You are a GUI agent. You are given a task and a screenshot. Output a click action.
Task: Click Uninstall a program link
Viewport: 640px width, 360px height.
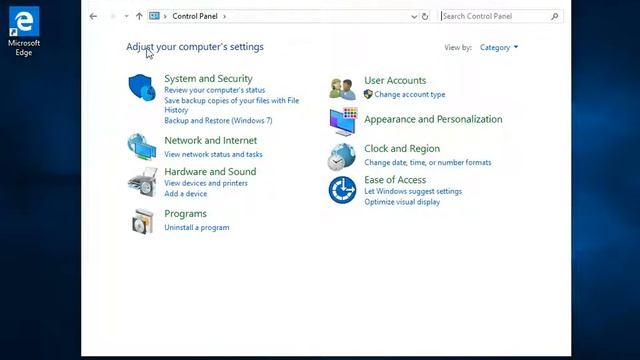[x=197, y=227]
